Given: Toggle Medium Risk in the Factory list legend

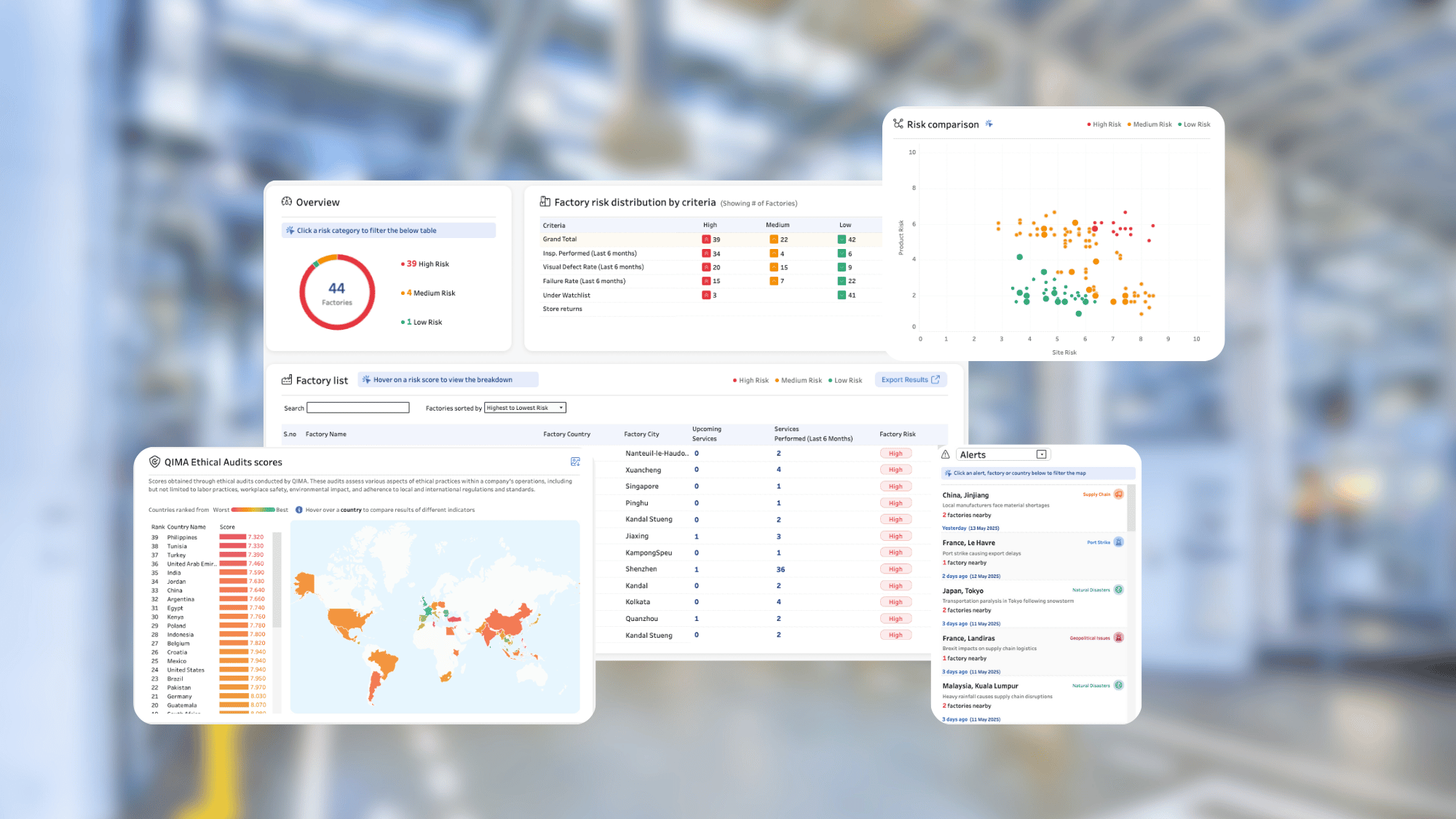Looking at the screenshot, I should tap(799, 379).
